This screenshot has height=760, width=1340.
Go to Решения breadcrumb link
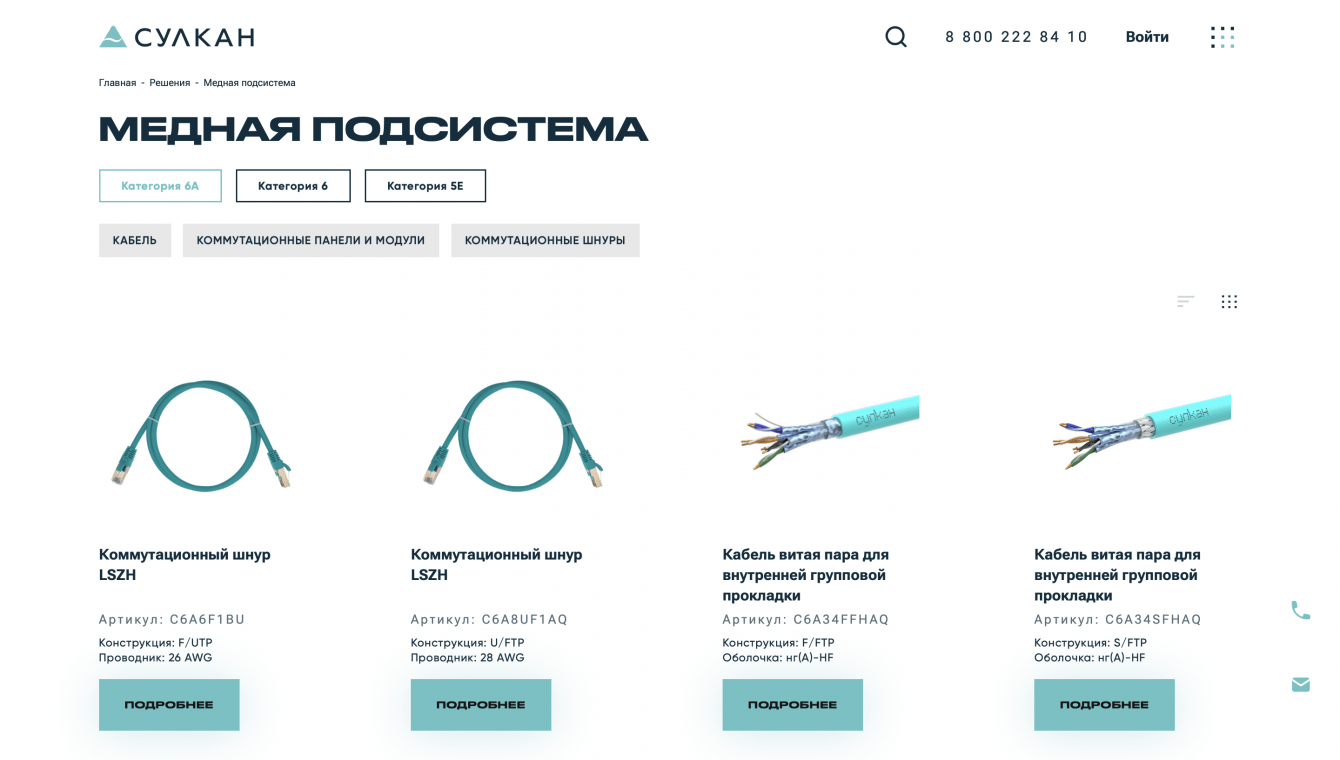point(170,83)
